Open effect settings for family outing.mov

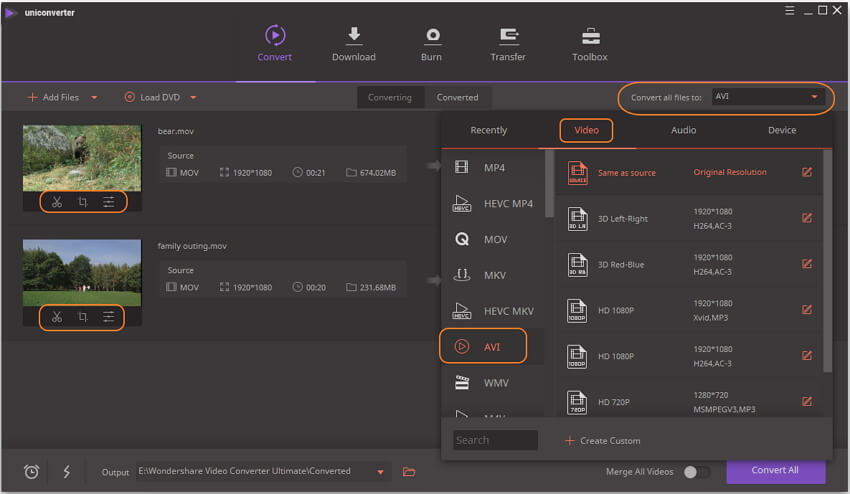[x=108, y=317]
